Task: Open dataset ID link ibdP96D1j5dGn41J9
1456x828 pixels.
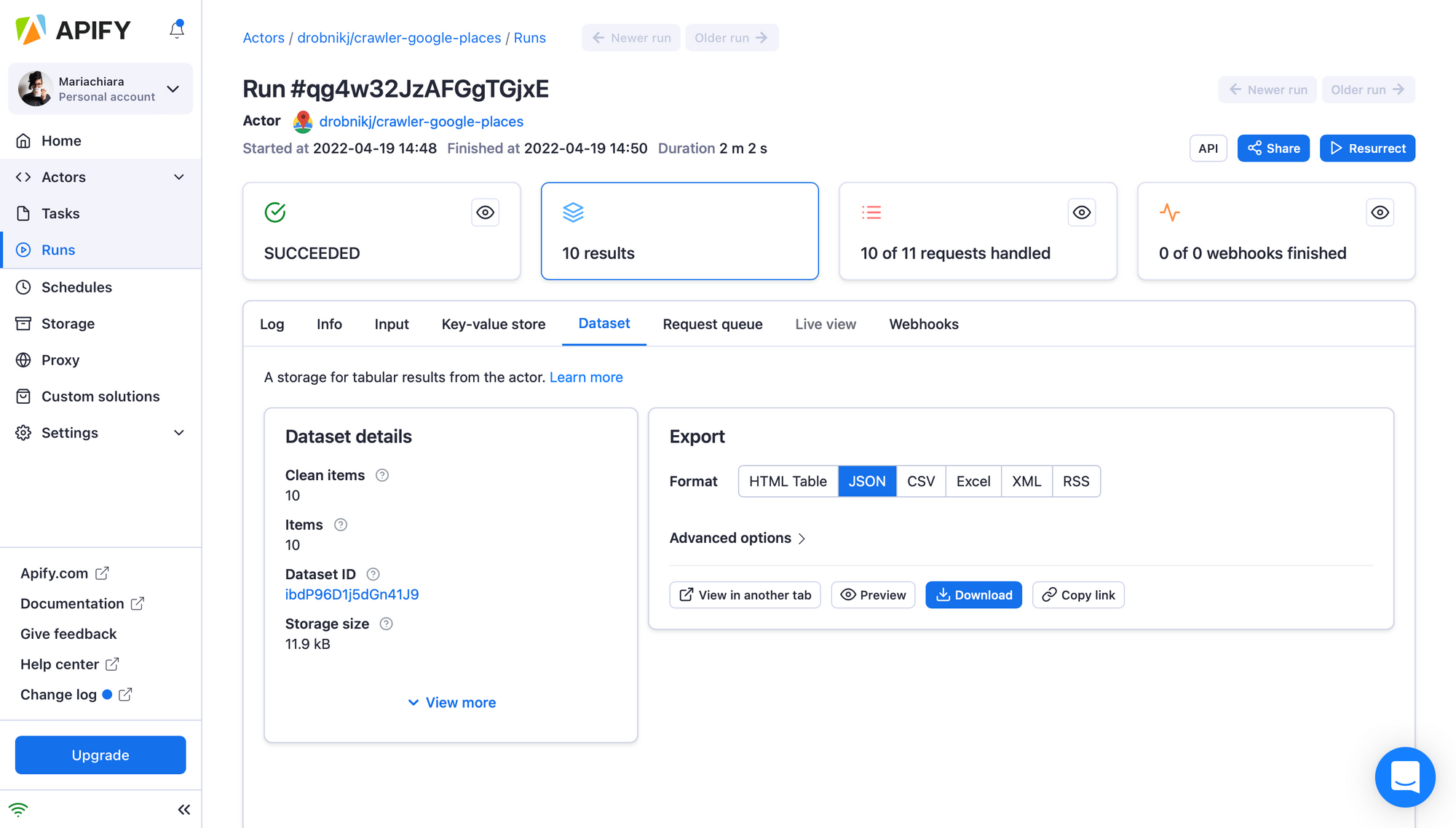Action: click(x=352, y=594)
